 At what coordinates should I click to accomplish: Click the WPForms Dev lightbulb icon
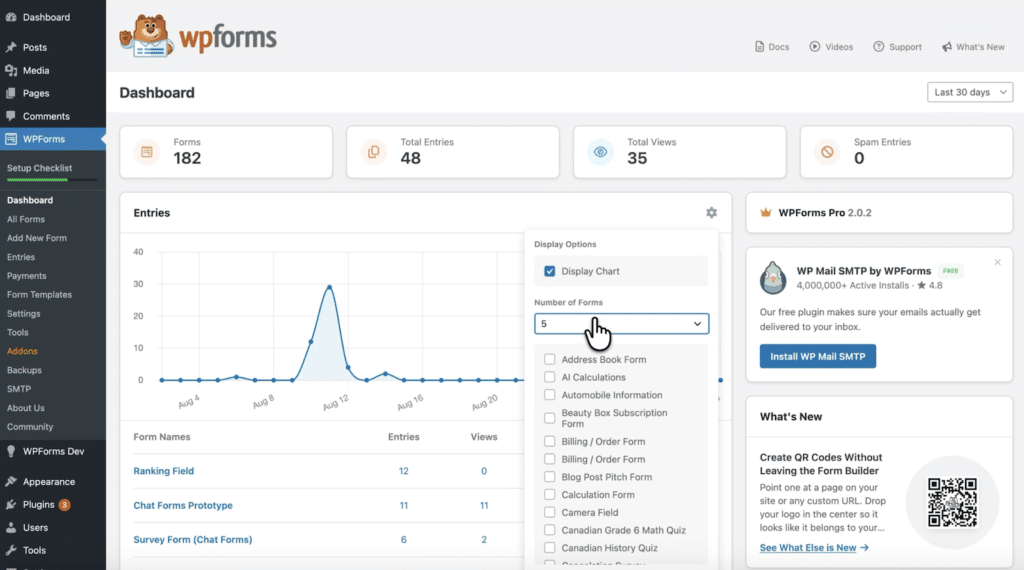[x=11, y=451]
